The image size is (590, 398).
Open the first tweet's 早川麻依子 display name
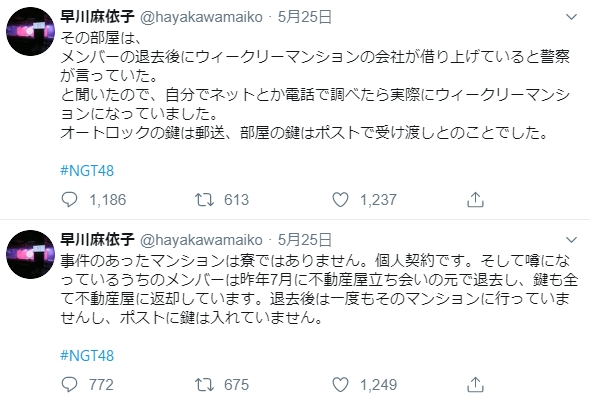point(97,17)
